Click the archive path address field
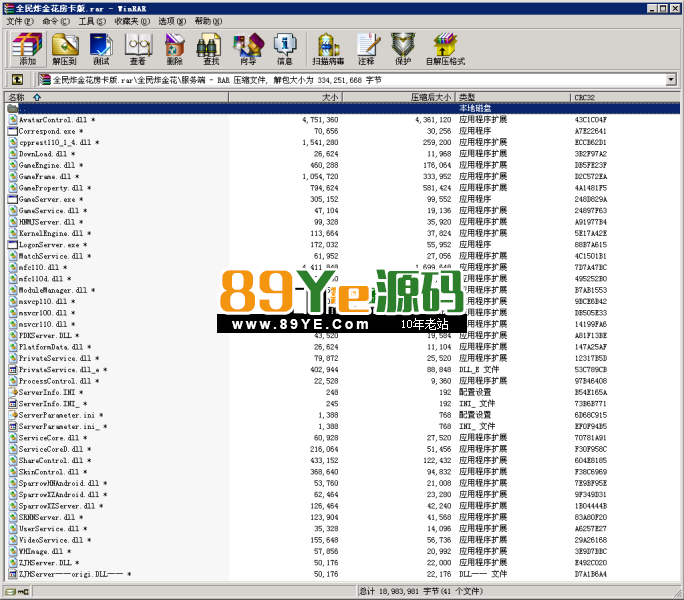684x600 pixels. [x=351, y=80]
